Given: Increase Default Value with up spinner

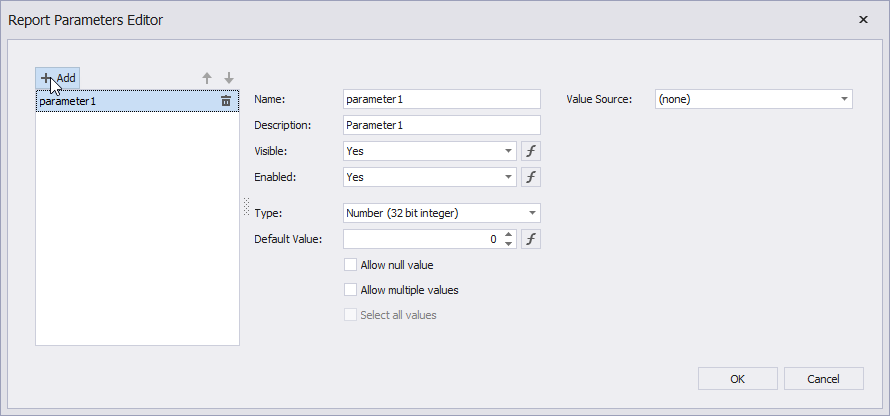Looking at the screenshot, I should (509, 235).
